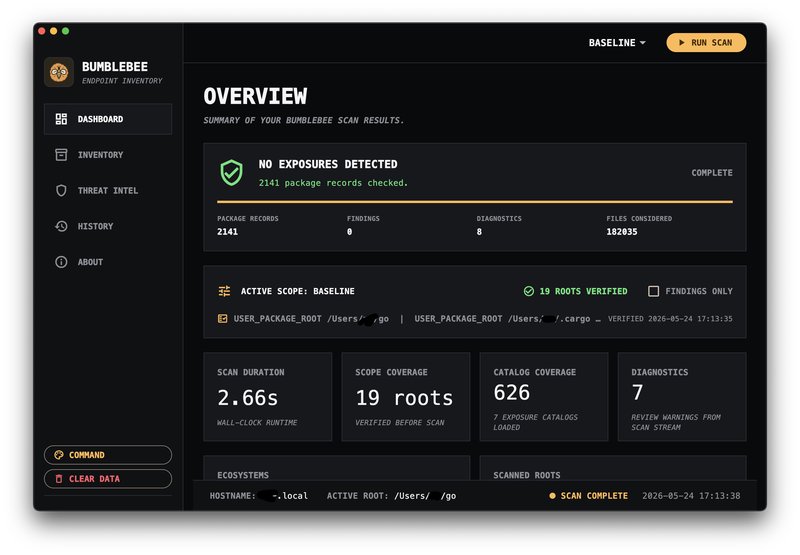Click the status bar timestamp 17:13:38
Viewport: 800px width, 555px height.
point(691,496)
